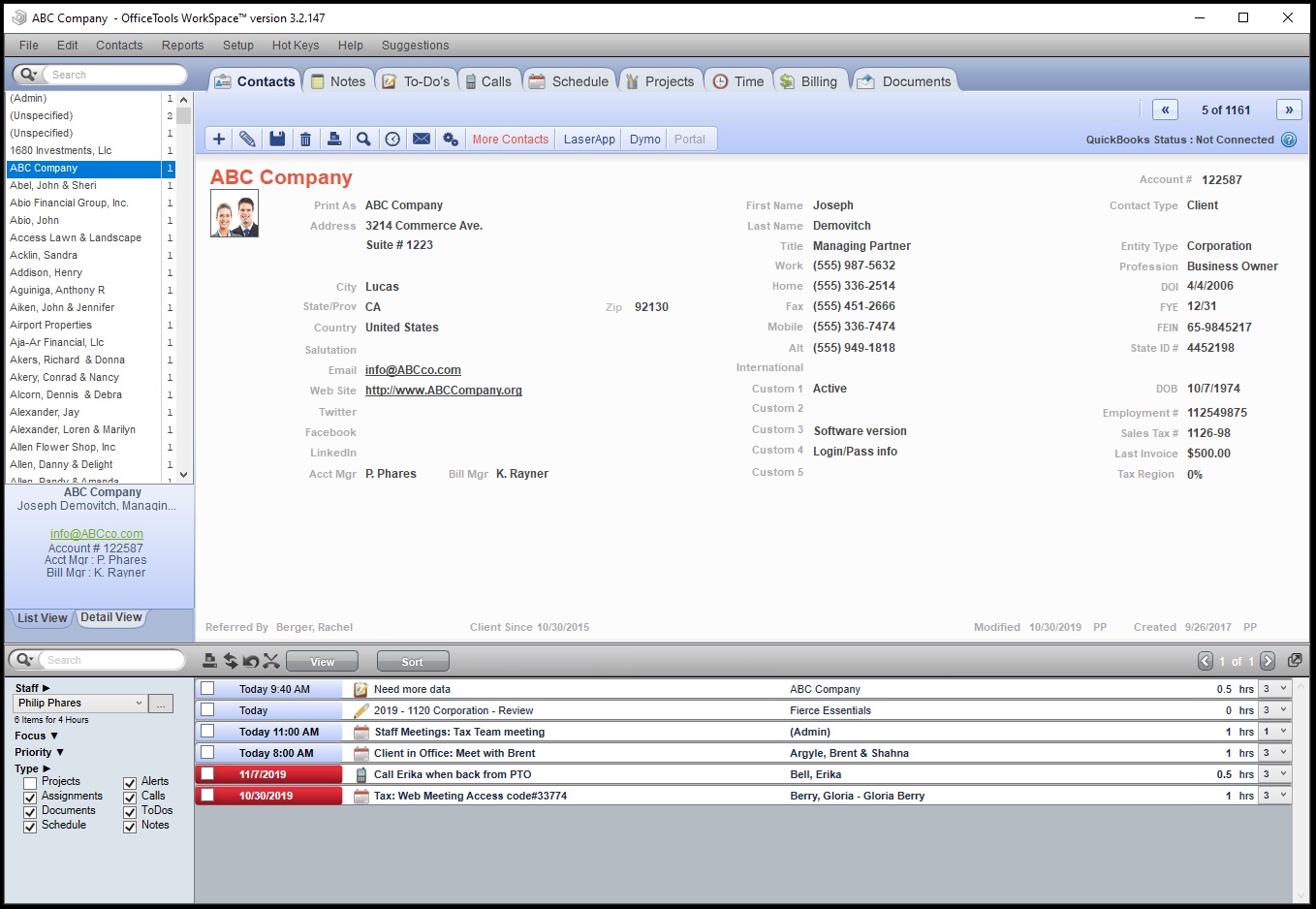This screenshot has width=1316, height=909.
Task: Switch to the Billing tab
Action: click(809, 81)
